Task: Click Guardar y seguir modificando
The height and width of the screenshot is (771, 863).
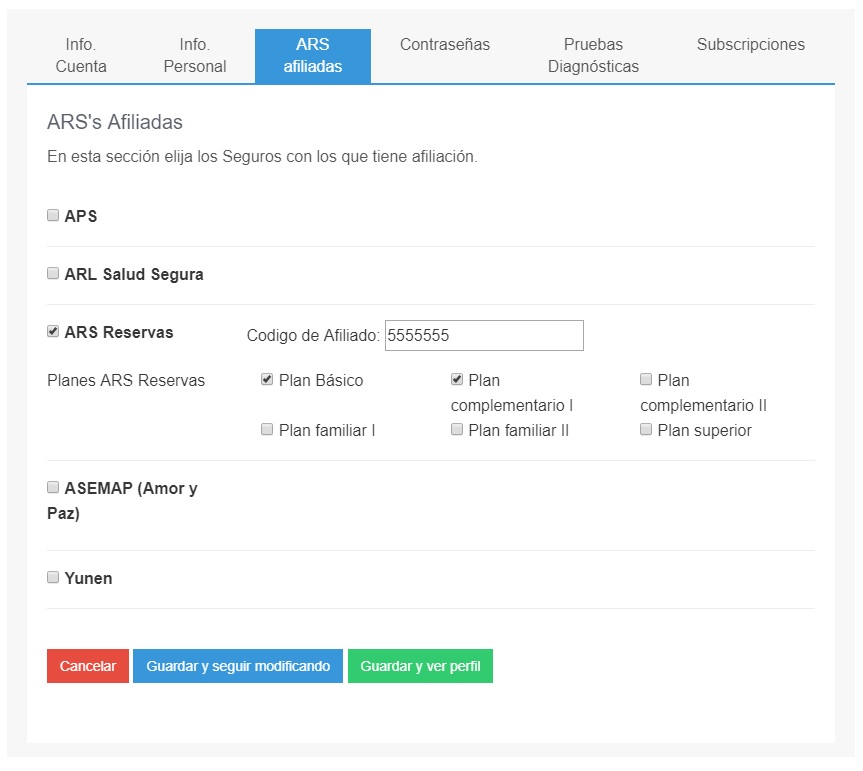Action: [x=238, y=666]
